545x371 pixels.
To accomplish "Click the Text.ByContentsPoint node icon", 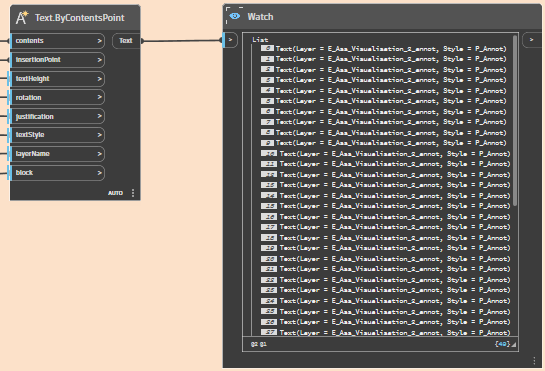I will pos(22,17).
